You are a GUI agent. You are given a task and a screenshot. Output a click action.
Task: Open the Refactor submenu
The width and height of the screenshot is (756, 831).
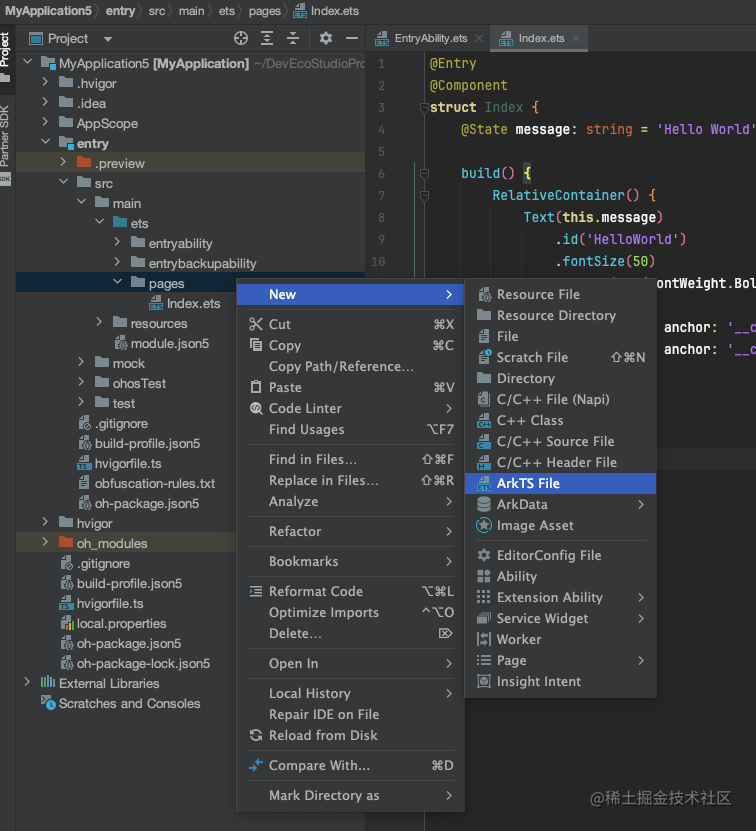tap(350, 531)
